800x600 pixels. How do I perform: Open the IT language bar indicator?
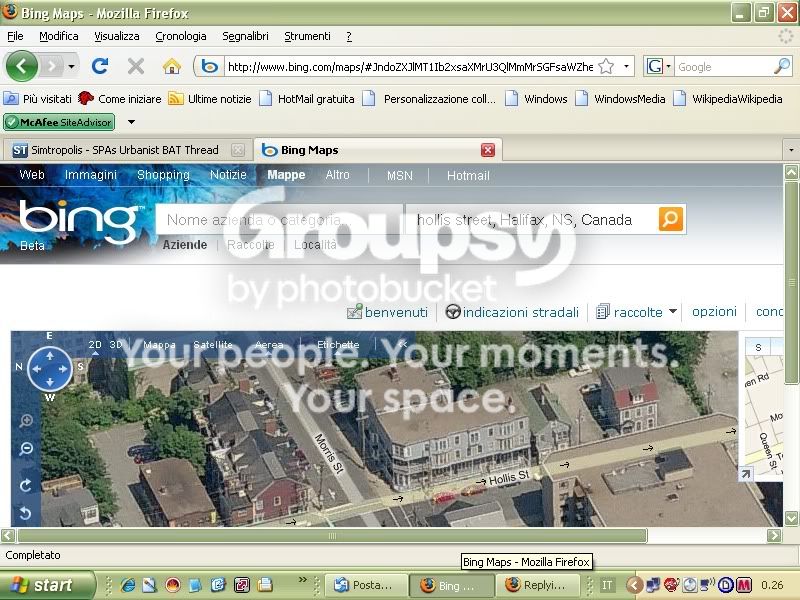coord(607,585)
